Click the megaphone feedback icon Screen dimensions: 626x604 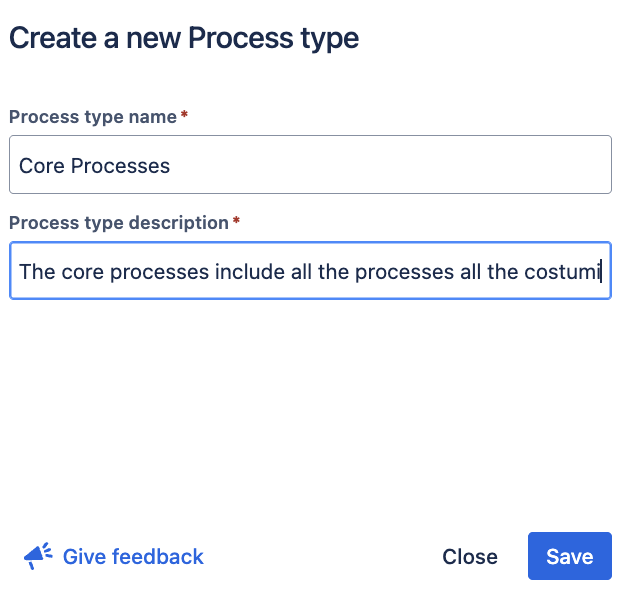[37, 557]
